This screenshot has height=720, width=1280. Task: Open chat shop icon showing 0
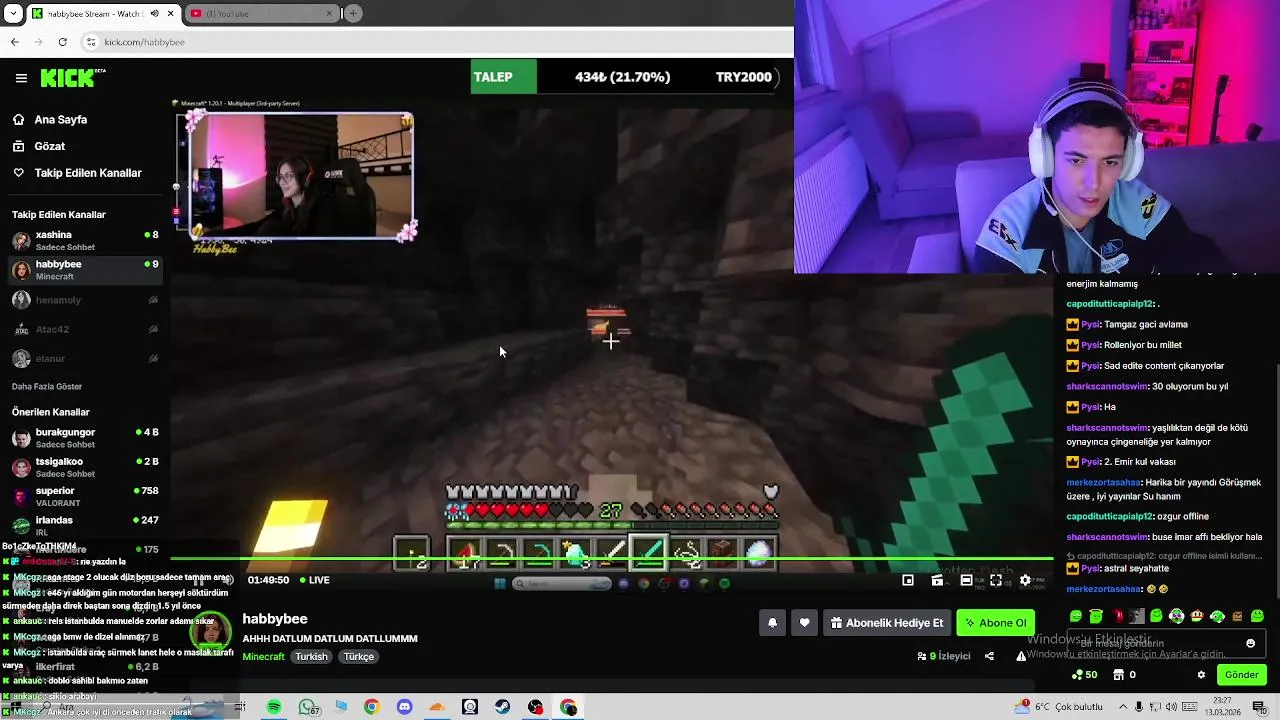[x=1125, y=675]
